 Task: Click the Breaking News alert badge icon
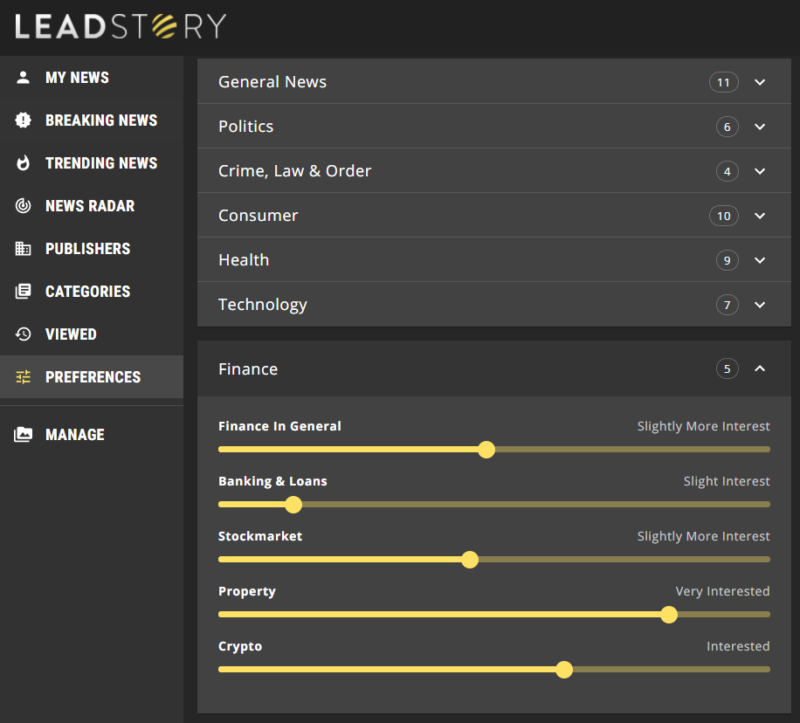point(24,121)
